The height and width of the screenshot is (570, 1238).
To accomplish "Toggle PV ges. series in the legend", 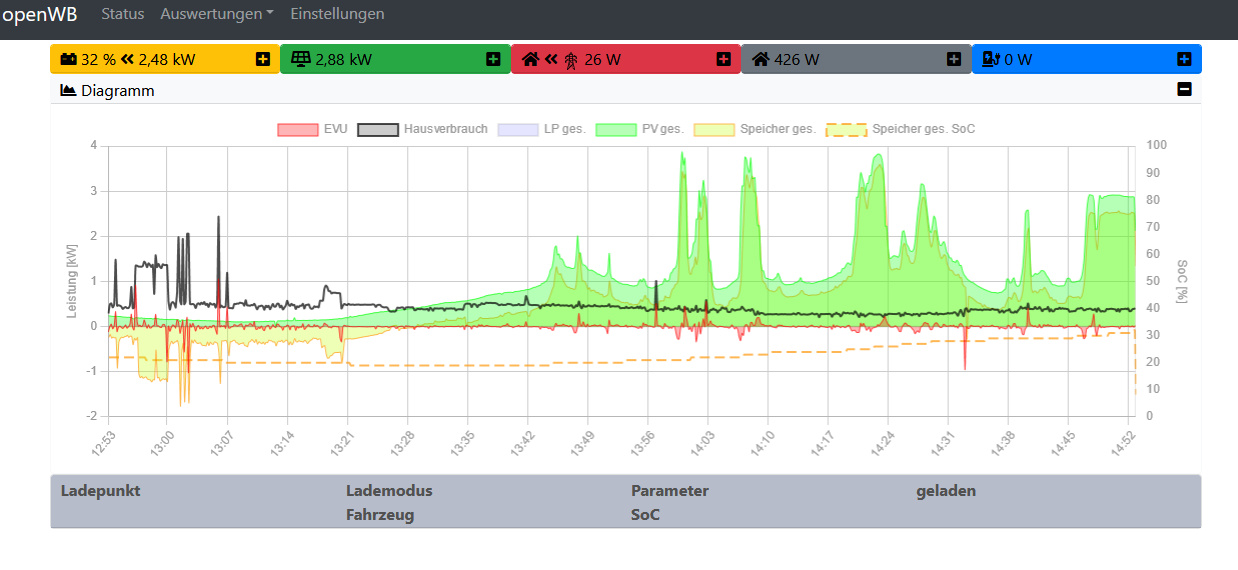I will [x=639, y=129].
